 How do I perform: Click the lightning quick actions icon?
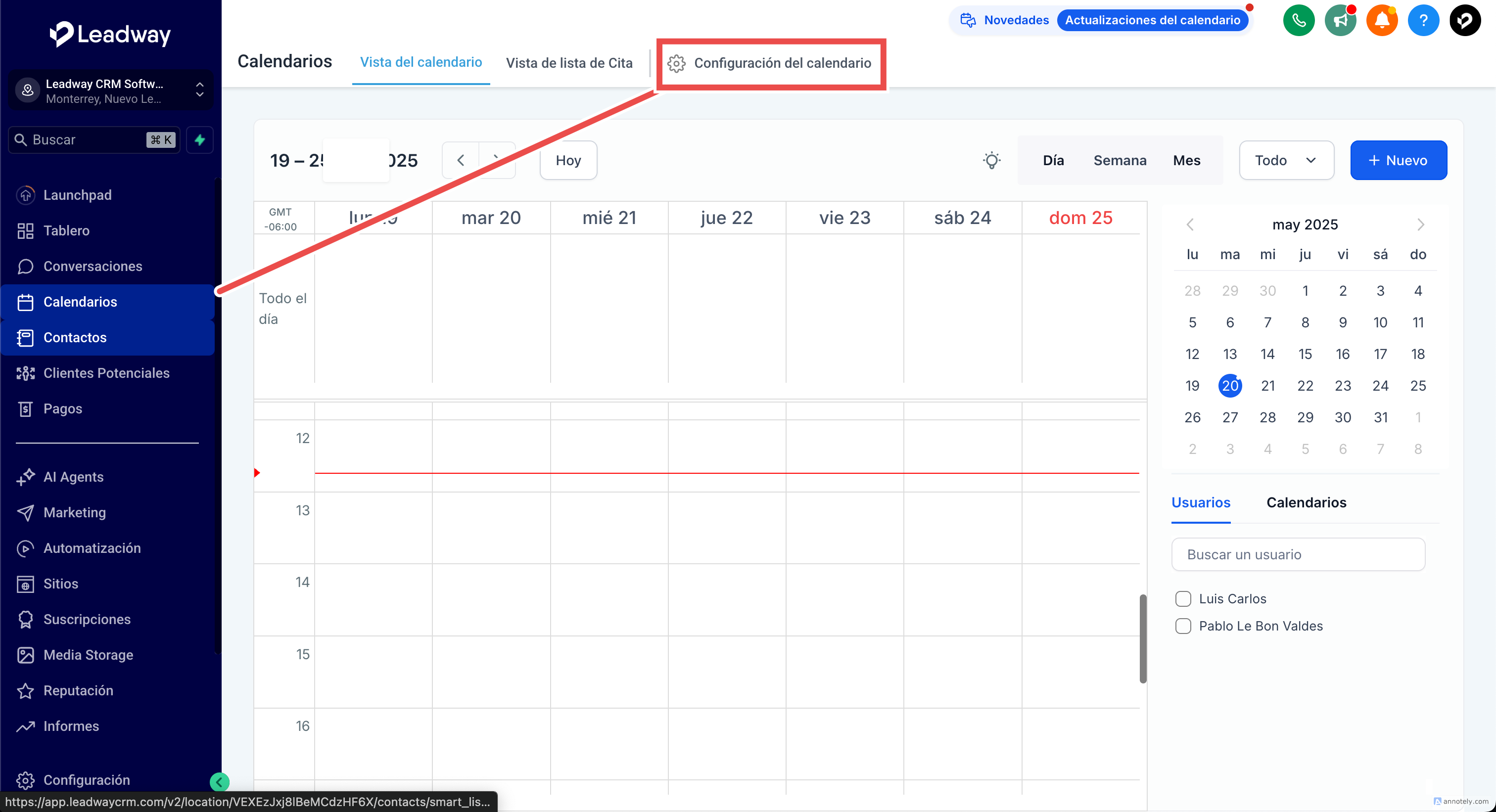(x=200, y=140)
